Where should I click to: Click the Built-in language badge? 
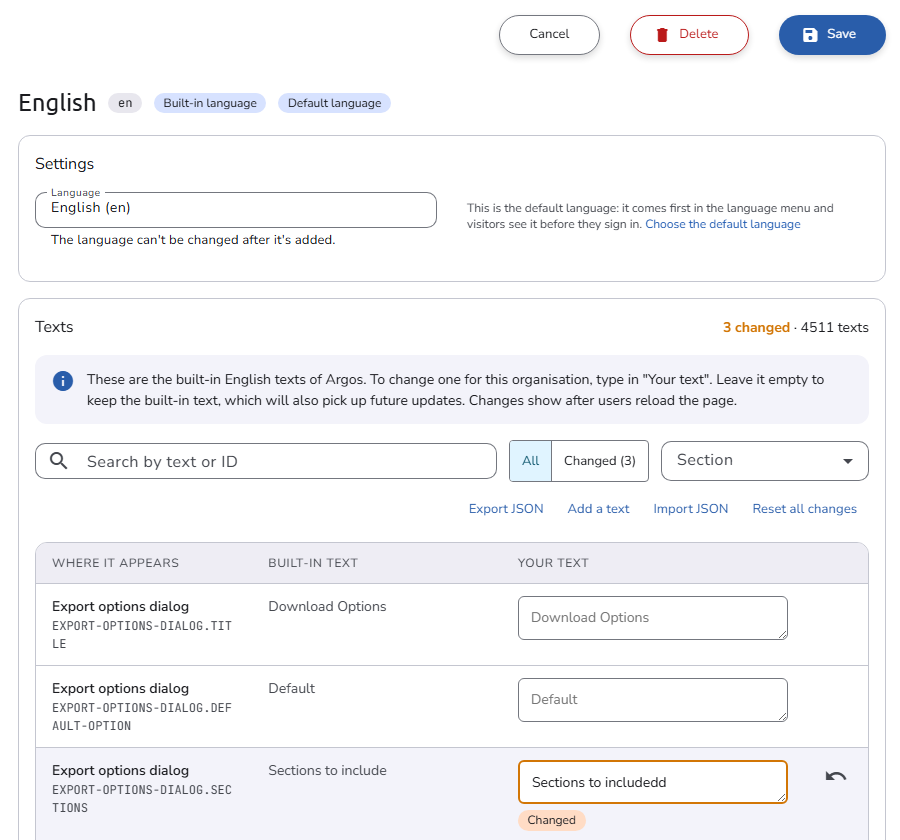(210, 103)
